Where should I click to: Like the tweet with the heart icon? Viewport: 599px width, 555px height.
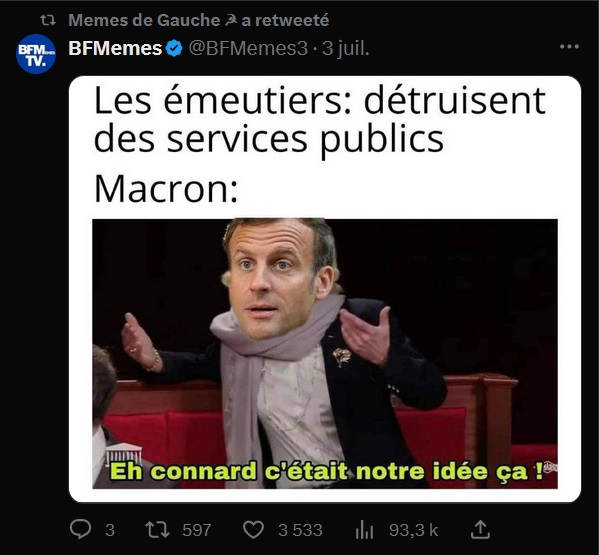point(254,530)
